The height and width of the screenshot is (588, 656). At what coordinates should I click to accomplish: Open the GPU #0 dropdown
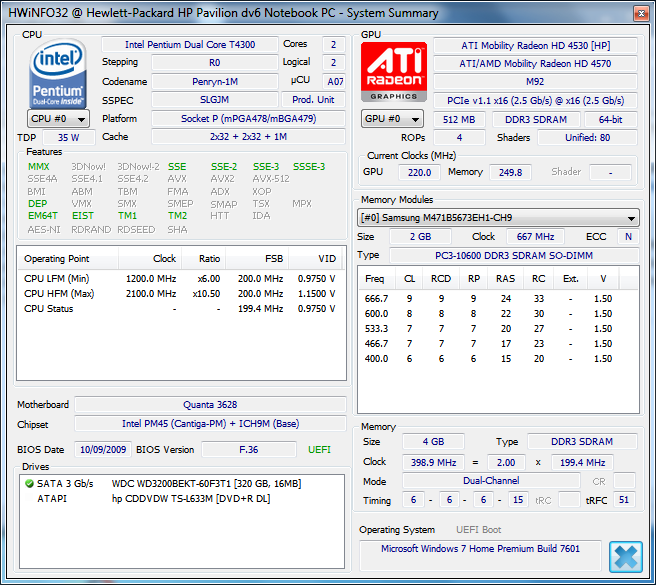pyautogui.click(x=392, y=119)
